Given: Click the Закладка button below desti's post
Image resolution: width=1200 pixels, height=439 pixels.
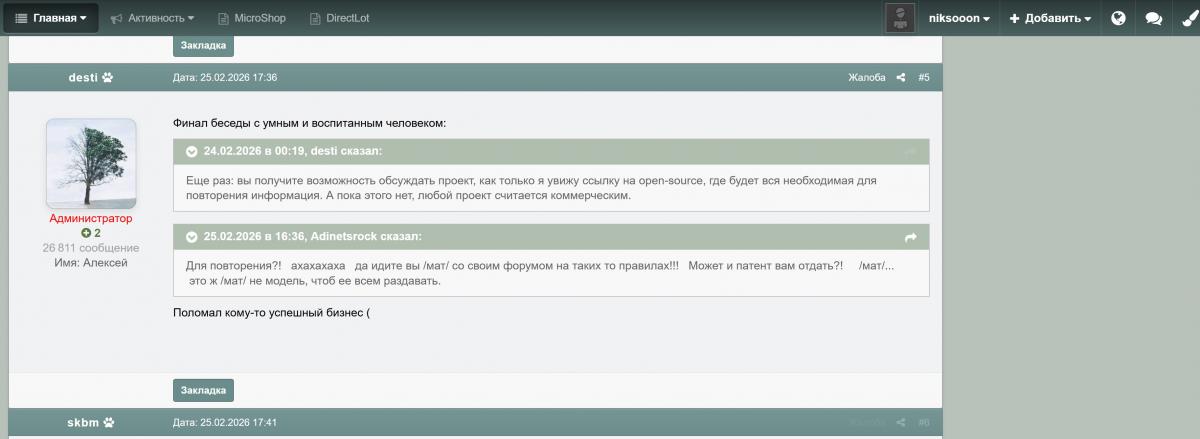Looking at the screenshot, I should (203, 390).
